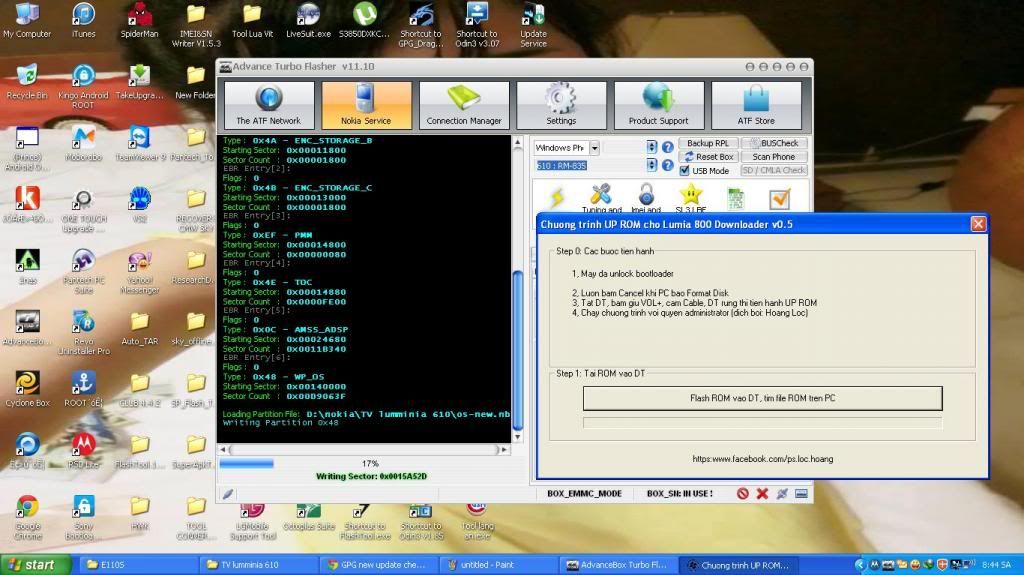1024x575 pixels.
Task: Select the Shortcut to Odin3 v3.07 icon
Action: click(477, 25)
